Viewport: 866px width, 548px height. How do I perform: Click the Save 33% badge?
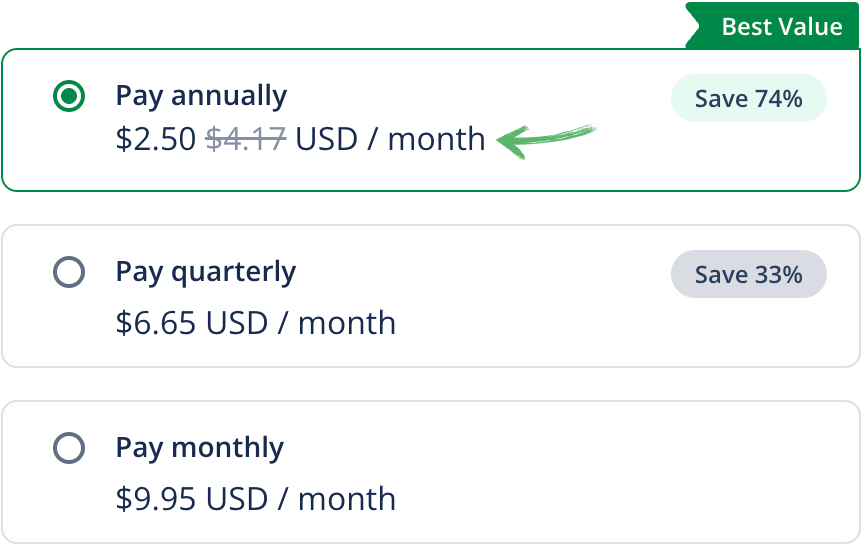[748, 274]
